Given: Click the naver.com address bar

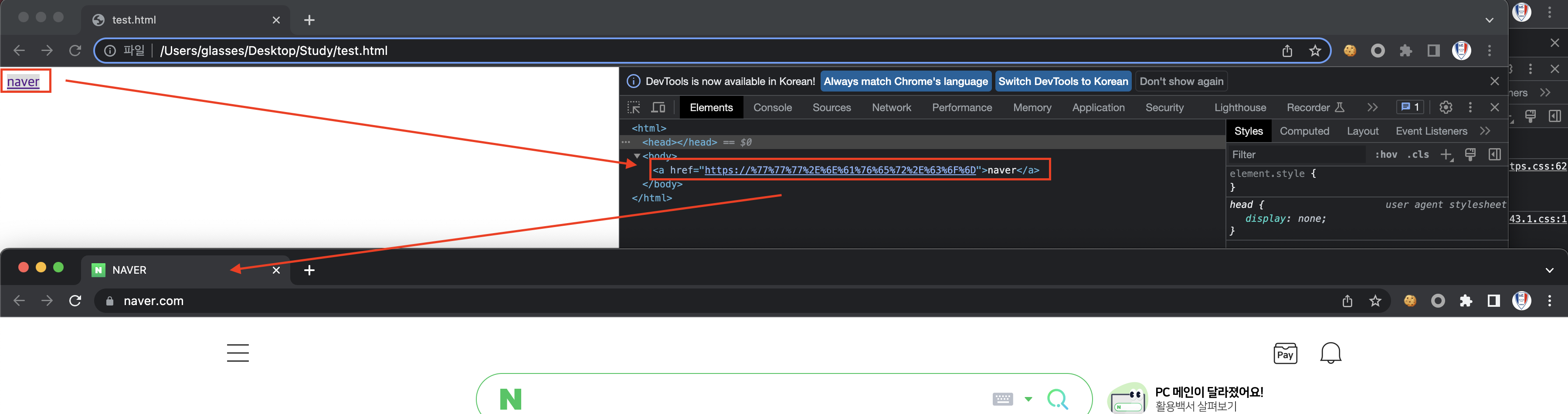Looking at the screenshot, I should click(x=742, y=301).
